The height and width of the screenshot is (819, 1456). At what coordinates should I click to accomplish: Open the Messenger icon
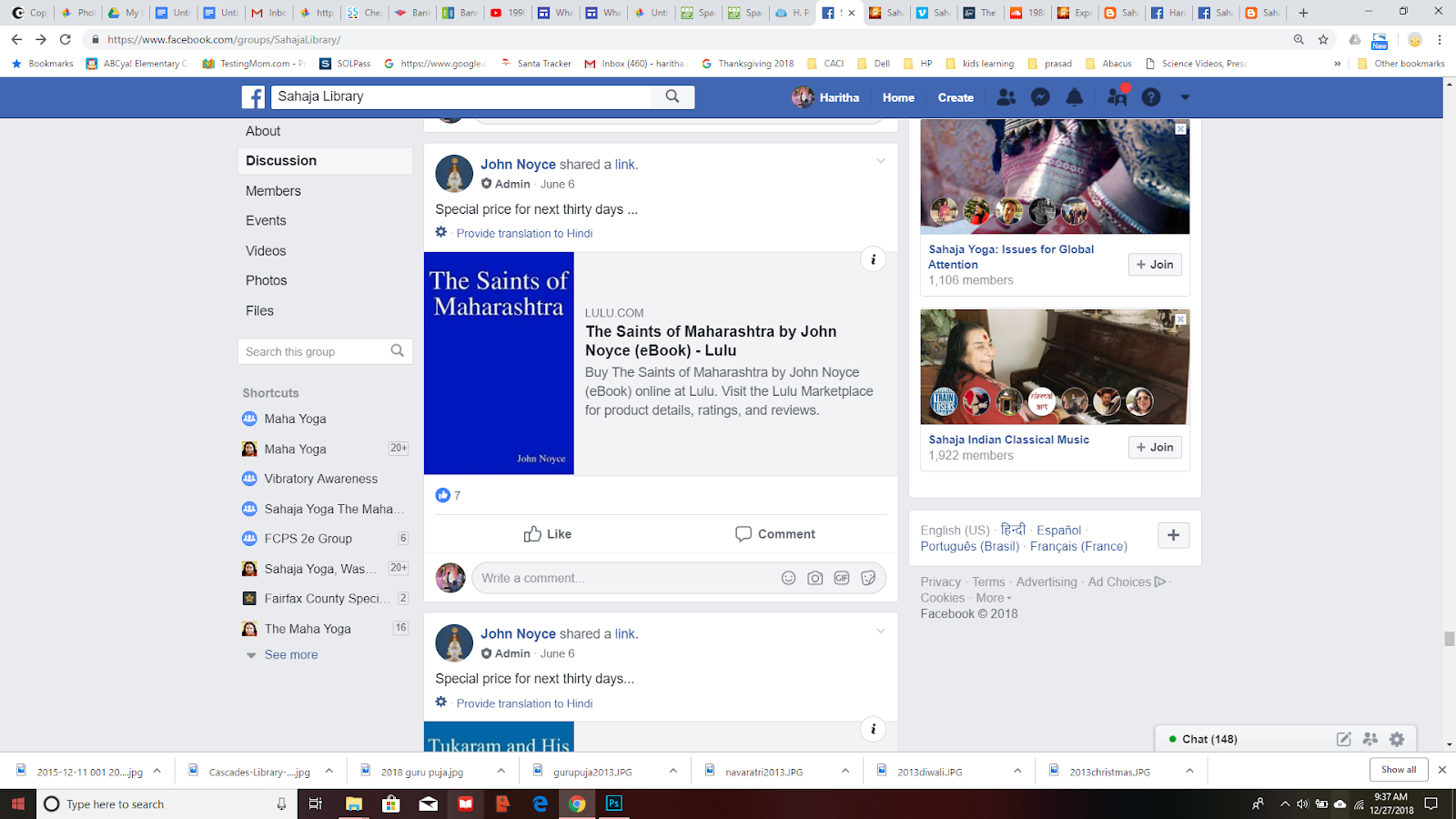click(1040, 97)
